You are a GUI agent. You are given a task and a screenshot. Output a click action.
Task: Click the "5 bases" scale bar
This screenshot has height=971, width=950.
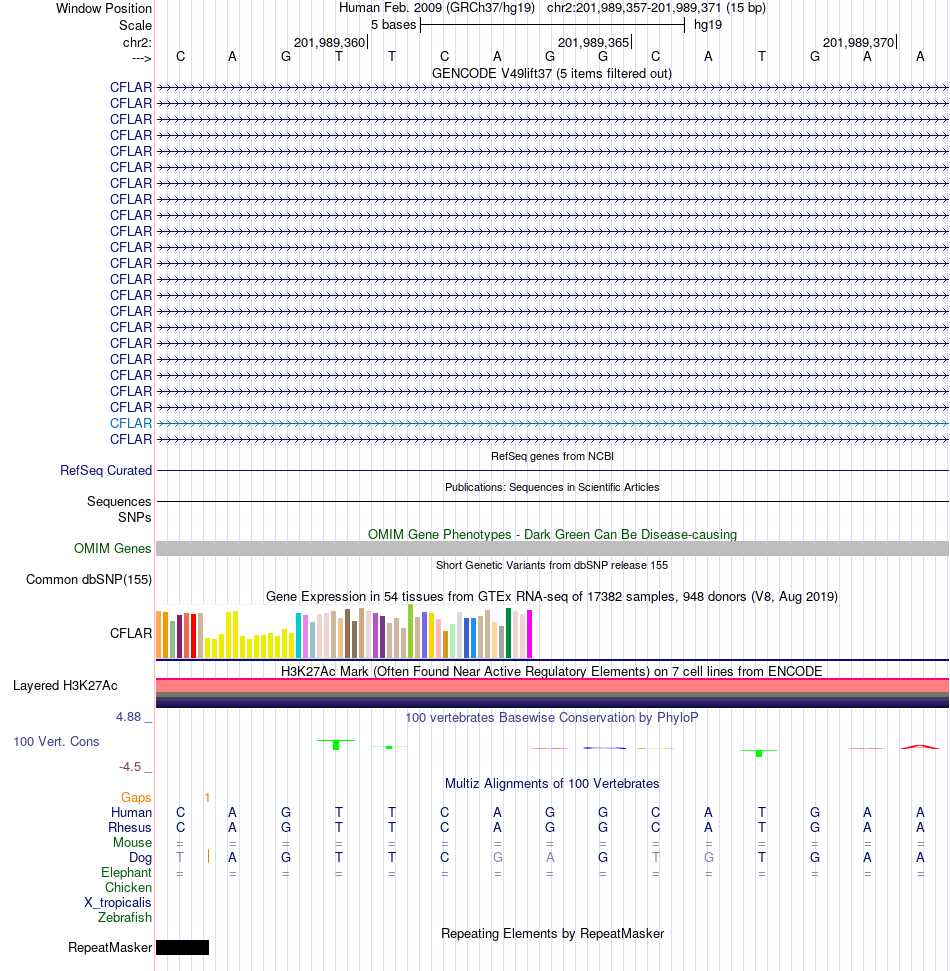pyautogui.click(x=552, y=25)
